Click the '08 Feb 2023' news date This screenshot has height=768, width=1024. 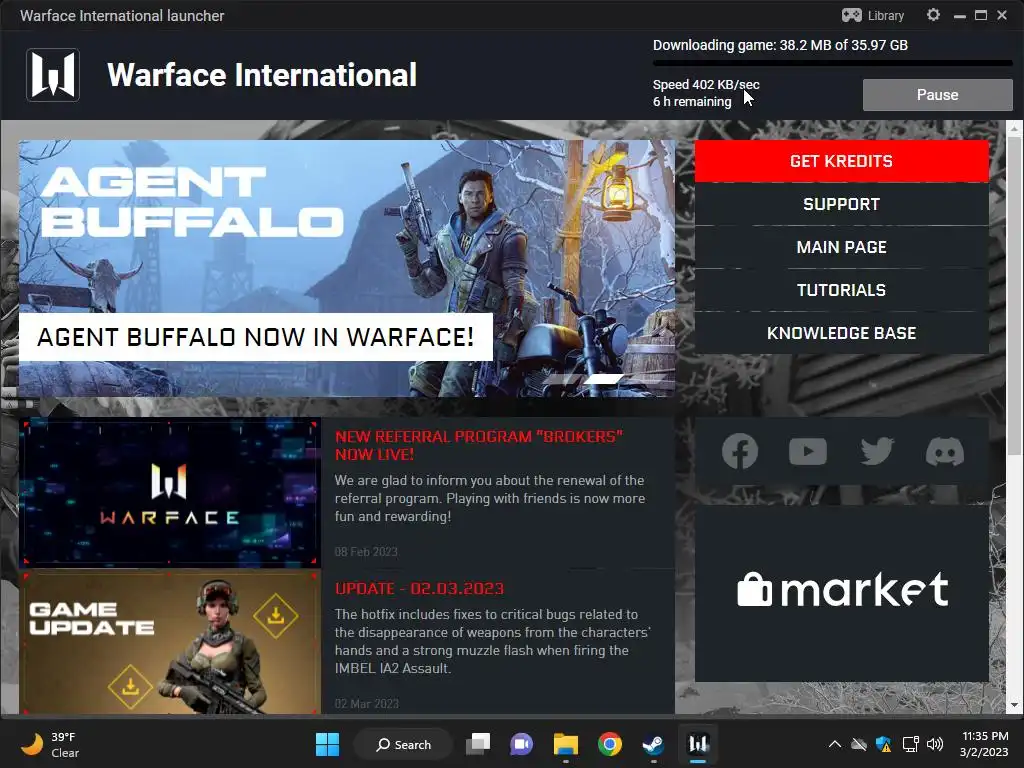pos(366,552)
